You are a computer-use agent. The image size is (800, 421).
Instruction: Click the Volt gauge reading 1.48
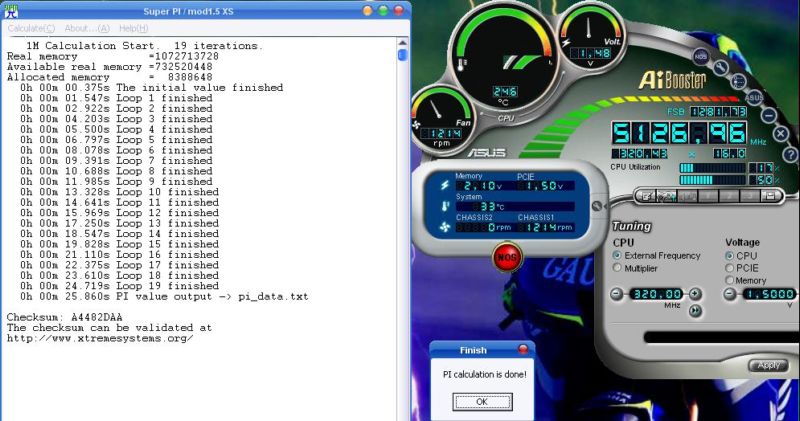pyautogui.click(x=590, y=53)
